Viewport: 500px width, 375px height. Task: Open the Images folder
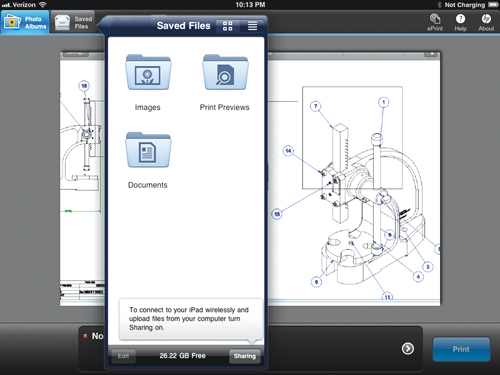point(148,72)
